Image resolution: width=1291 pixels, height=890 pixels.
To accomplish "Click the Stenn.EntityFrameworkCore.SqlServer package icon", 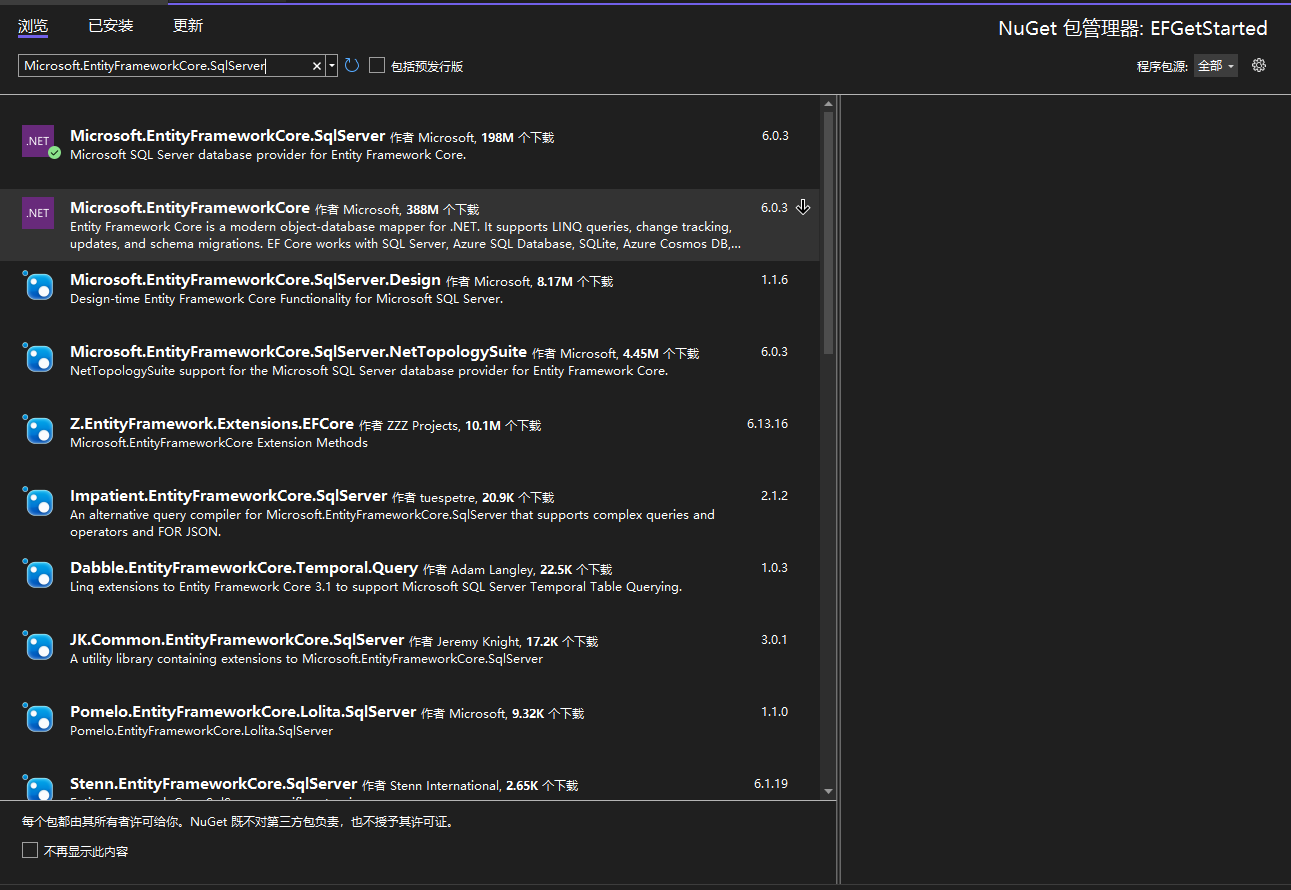I will coord(38,788).
